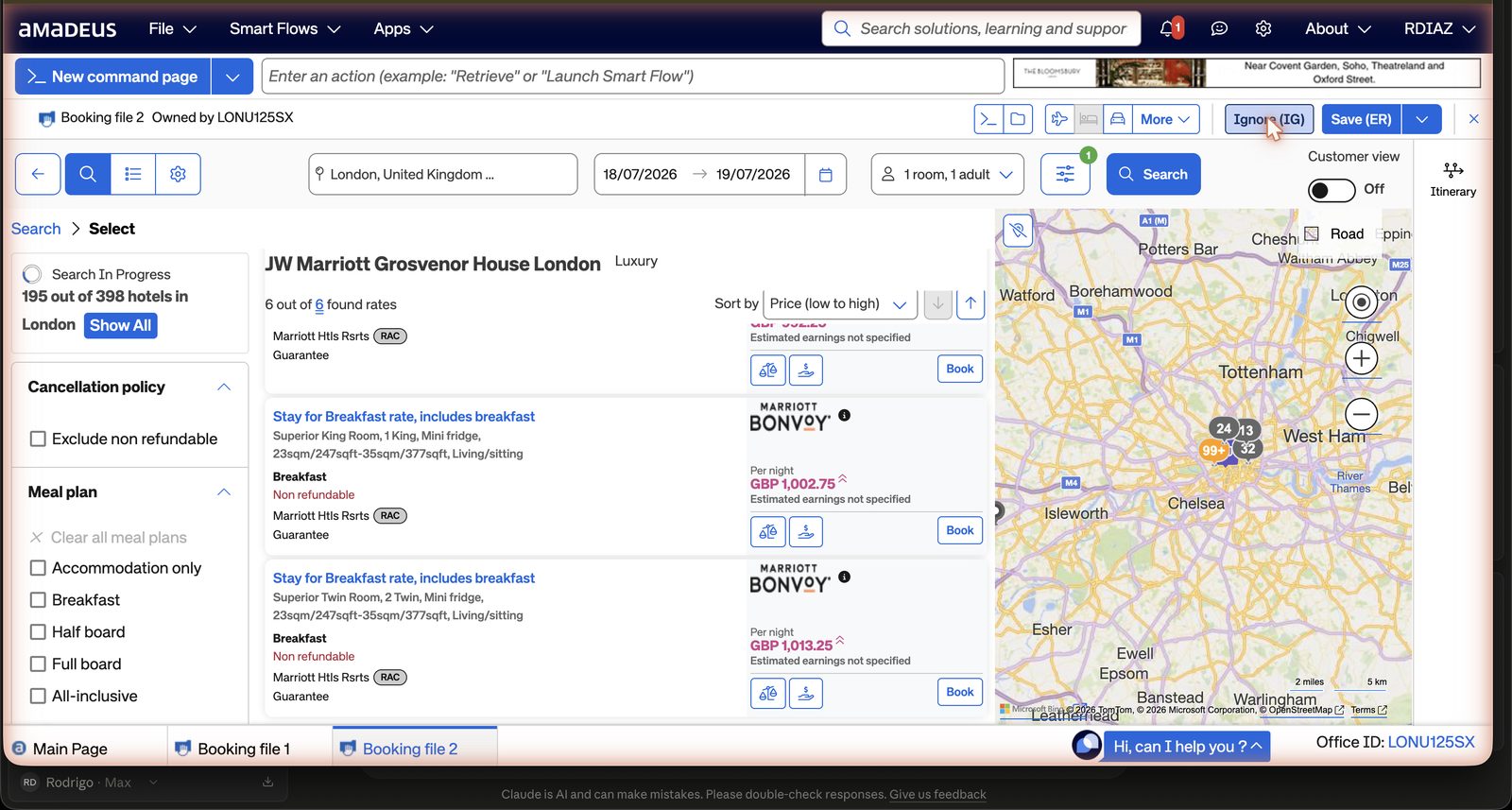
Task: Open the settings gear in top bar
Action: 1263,28
